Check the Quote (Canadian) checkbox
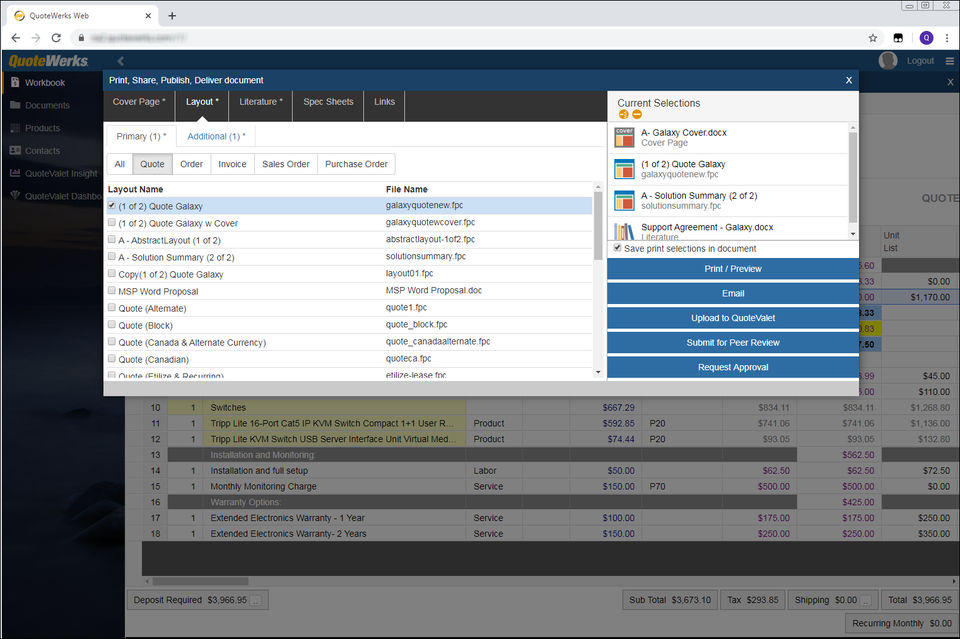 111,359
